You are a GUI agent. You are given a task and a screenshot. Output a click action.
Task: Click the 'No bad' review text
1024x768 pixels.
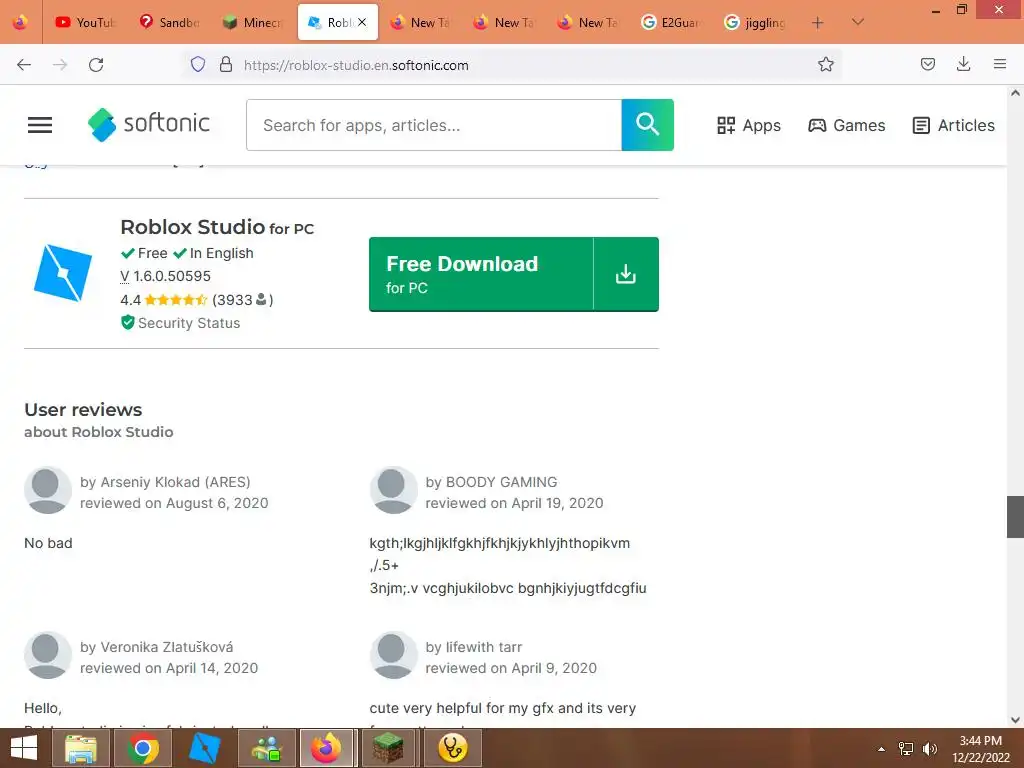(48, 543)
